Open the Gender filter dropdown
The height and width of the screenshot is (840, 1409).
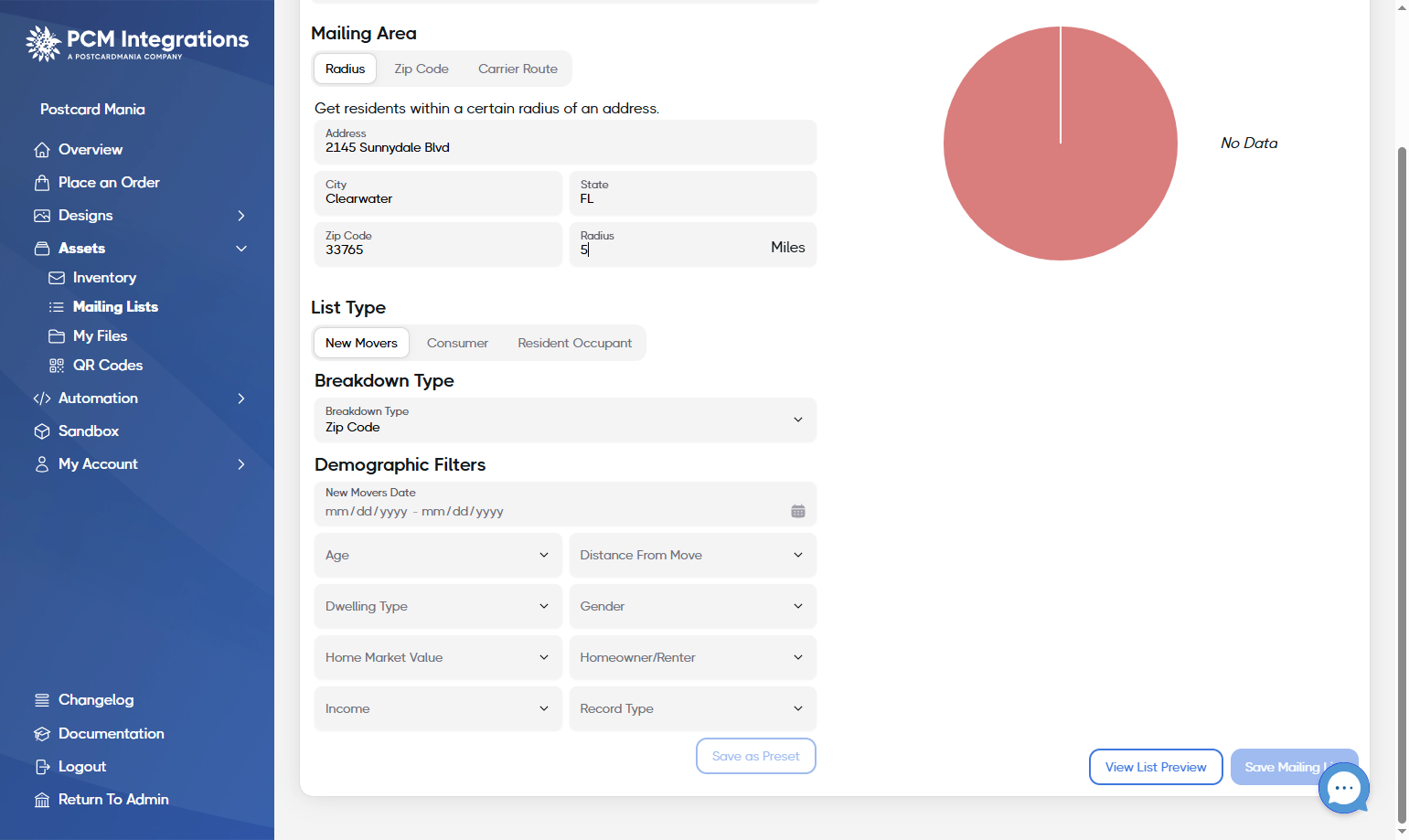pos(692,606)
